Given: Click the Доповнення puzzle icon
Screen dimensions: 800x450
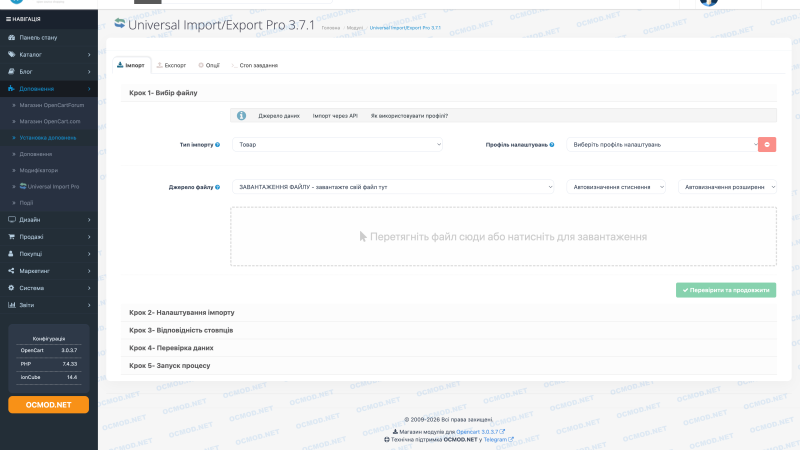Looking at the screenshot, I should pyautogui.click(x=11, y=88).
